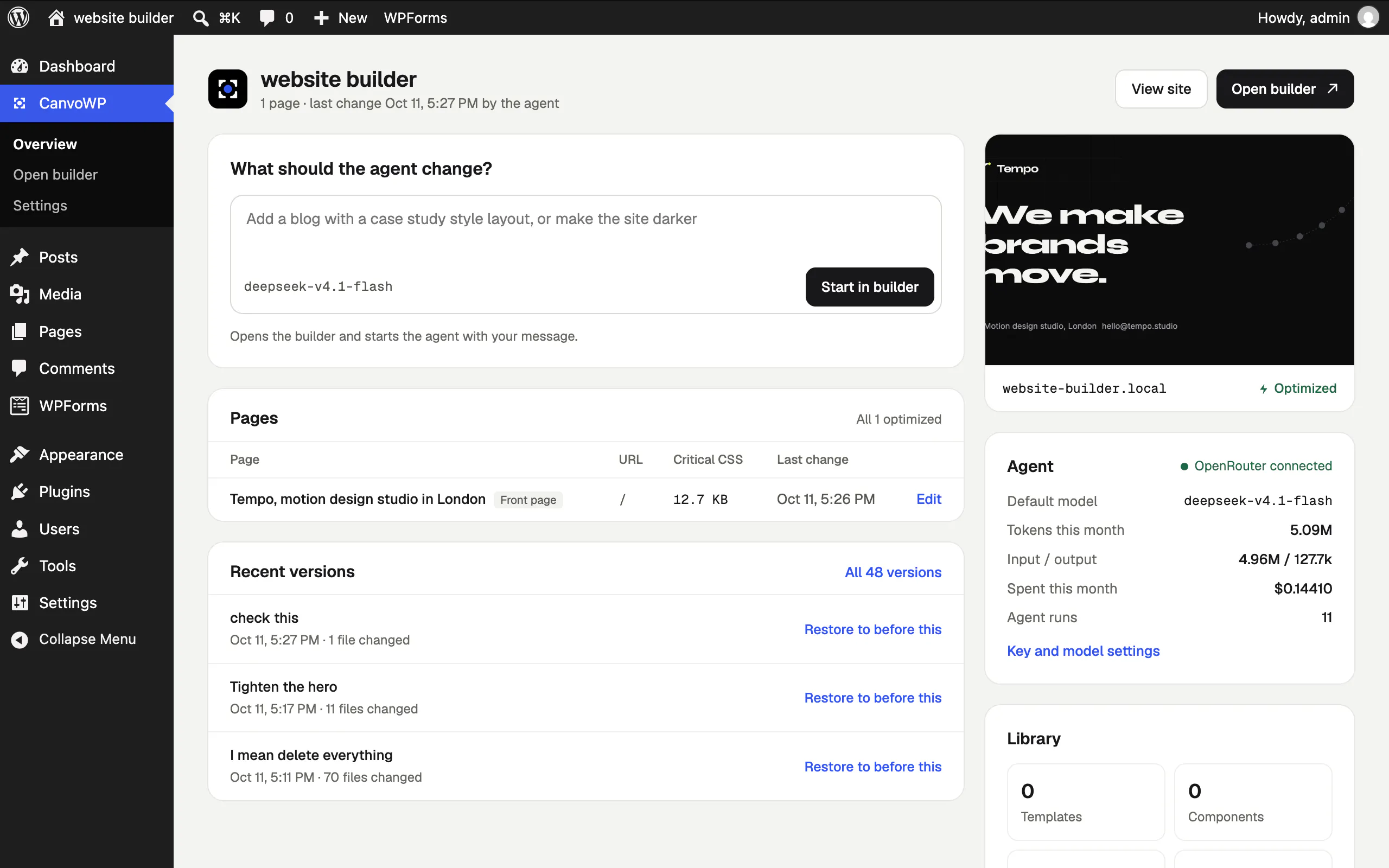
Task: Open Key and model settings link
Action: pos(1083,651)
